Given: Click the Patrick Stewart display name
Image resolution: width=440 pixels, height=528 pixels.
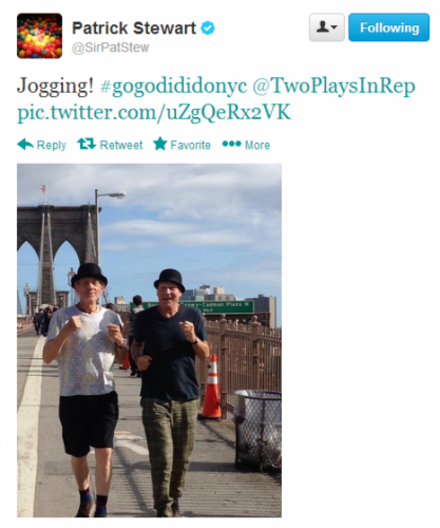Looking at the screenshot, I should pyautogui.click(x=134, y=28).
